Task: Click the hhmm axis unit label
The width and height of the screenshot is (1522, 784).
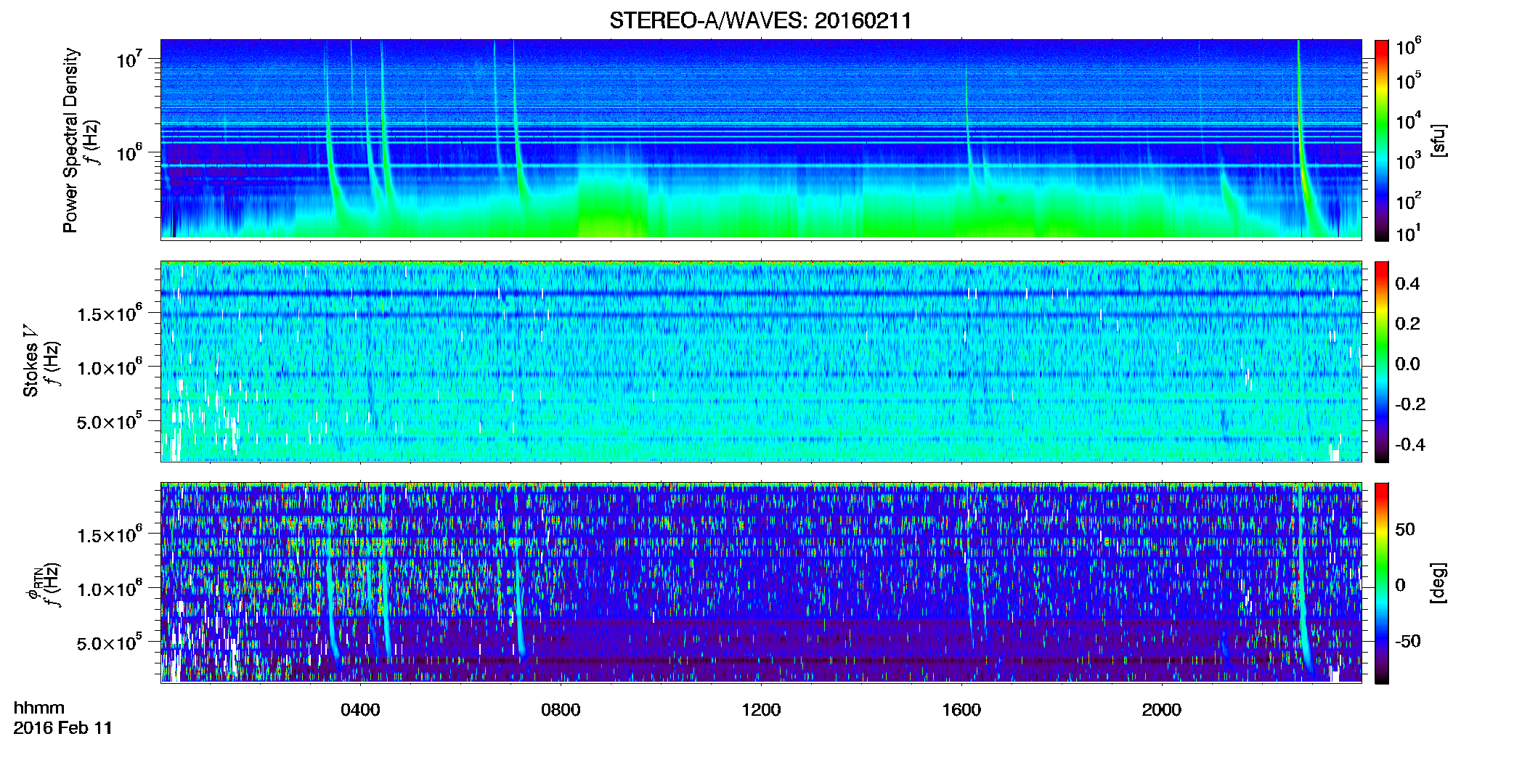Action: [x=39, y=708]
